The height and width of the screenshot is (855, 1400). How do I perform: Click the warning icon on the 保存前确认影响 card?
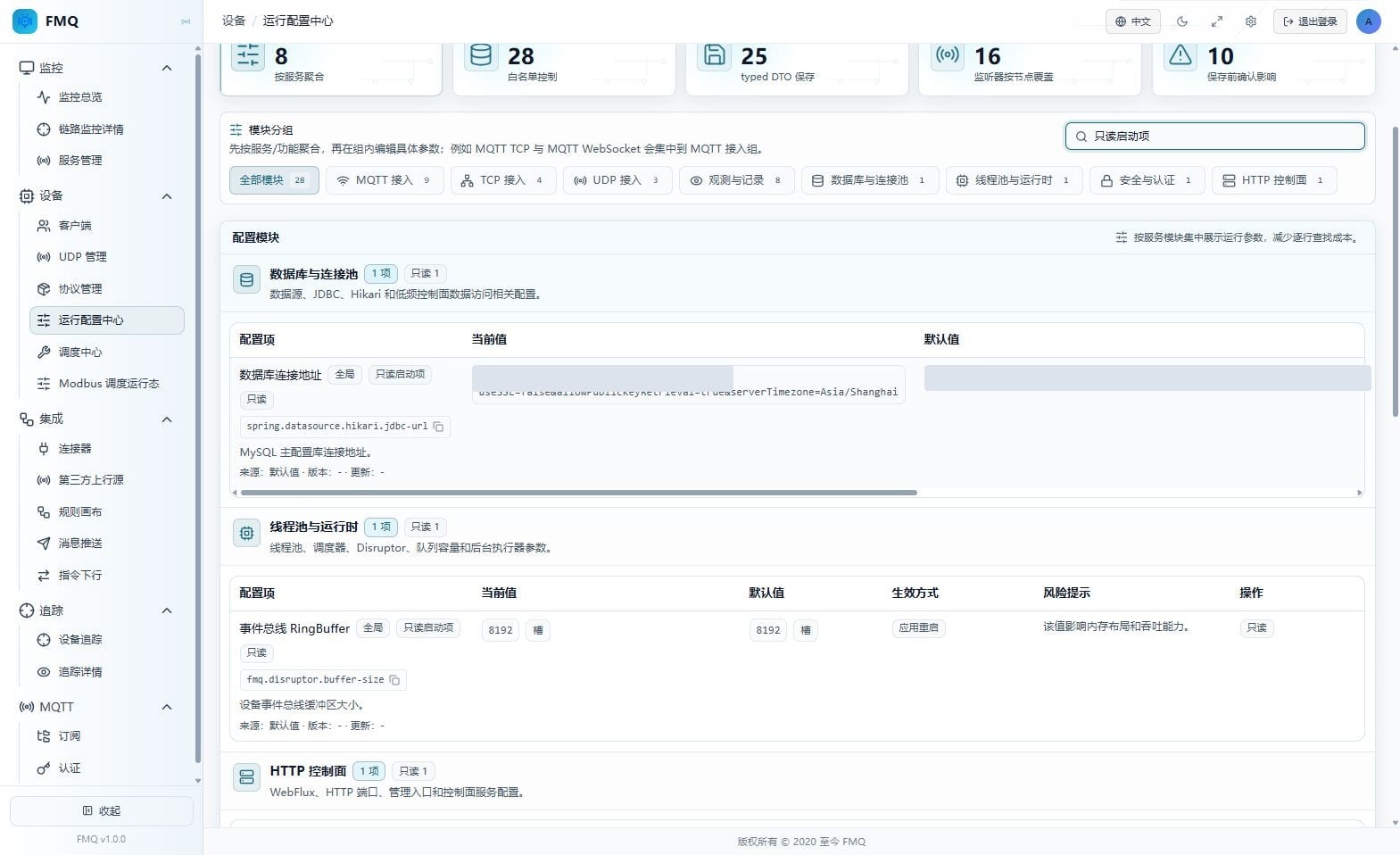coord(1180,55)
